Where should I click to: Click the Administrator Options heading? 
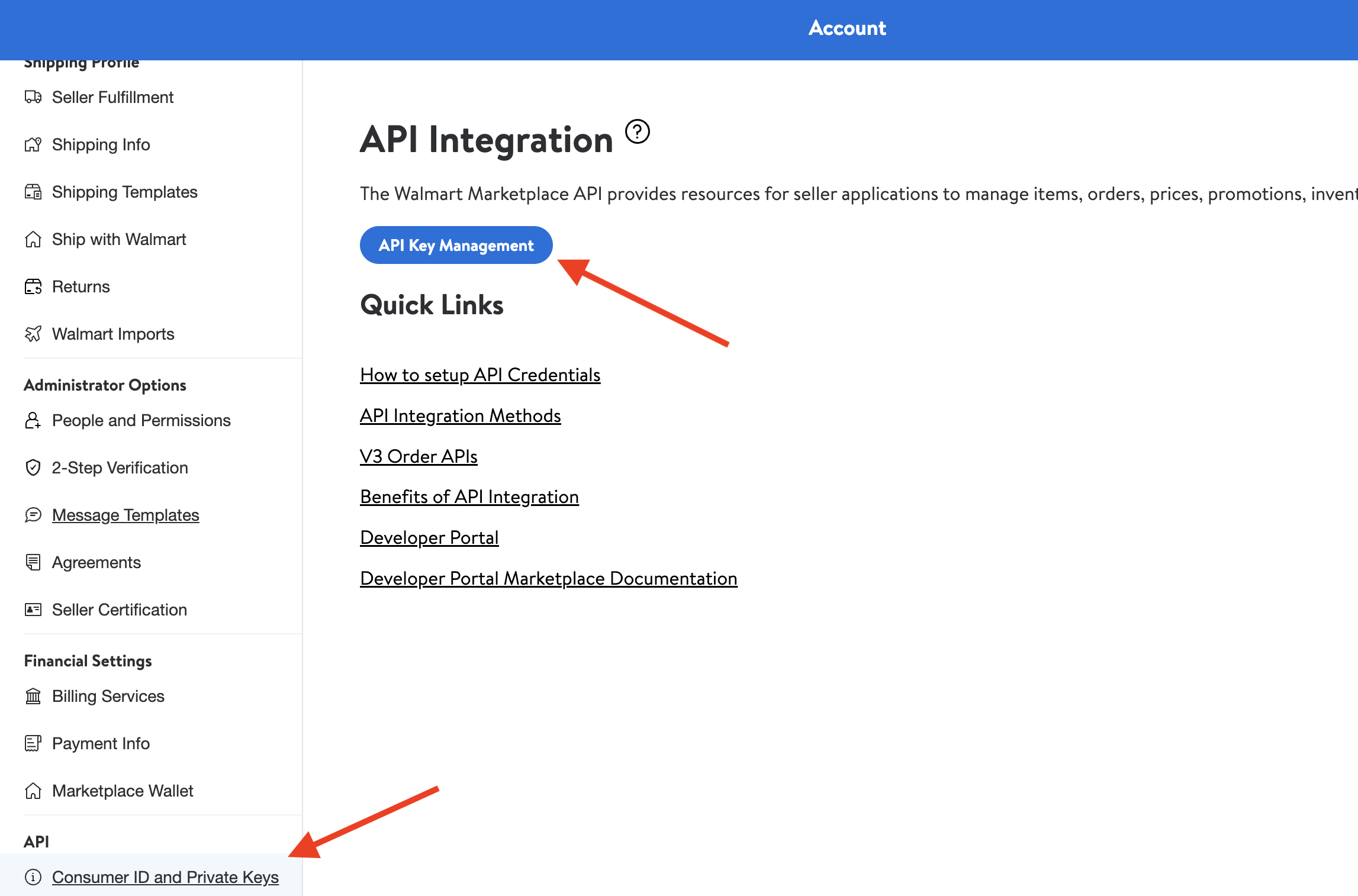105,385
